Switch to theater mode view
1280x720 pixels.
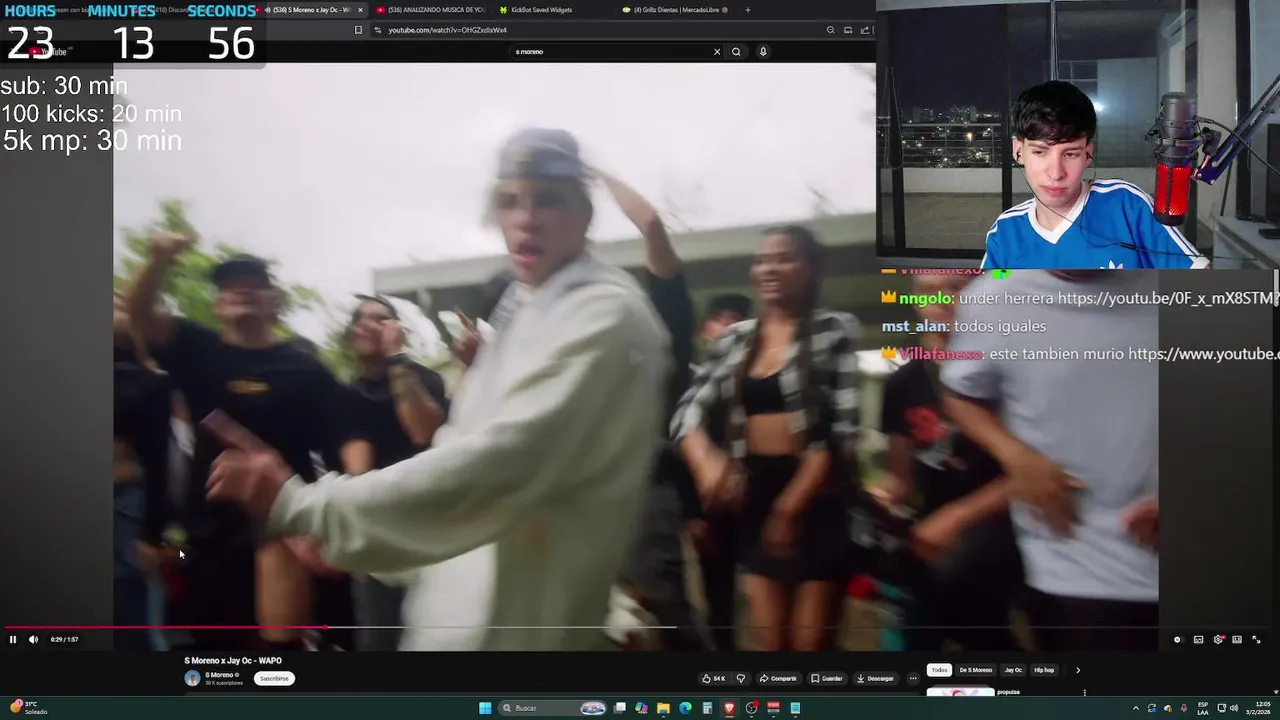coord(1237,639)
